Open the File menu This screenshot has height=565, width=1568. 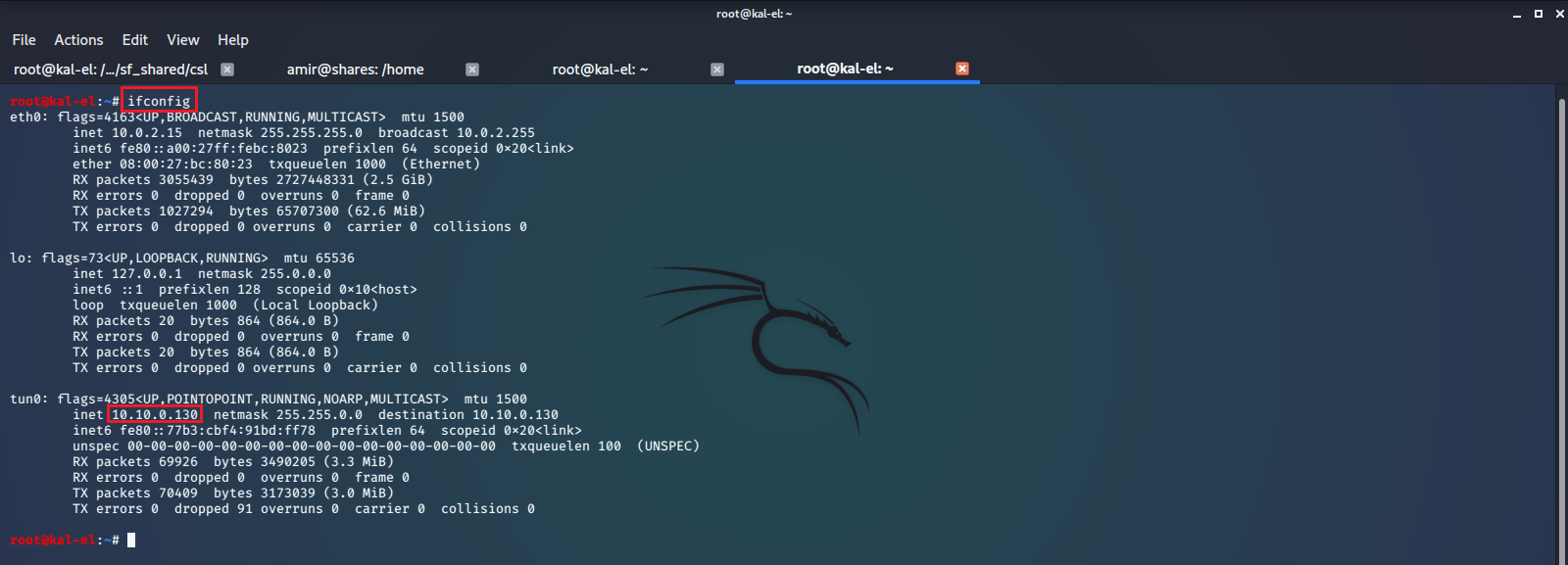click(24, 40)
